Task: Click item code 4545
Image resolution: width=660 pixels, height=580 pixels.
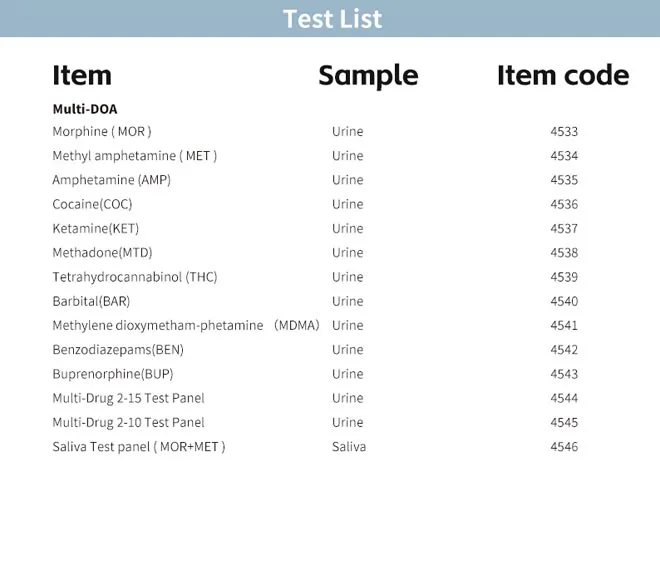Action: (x=564, y=423)
